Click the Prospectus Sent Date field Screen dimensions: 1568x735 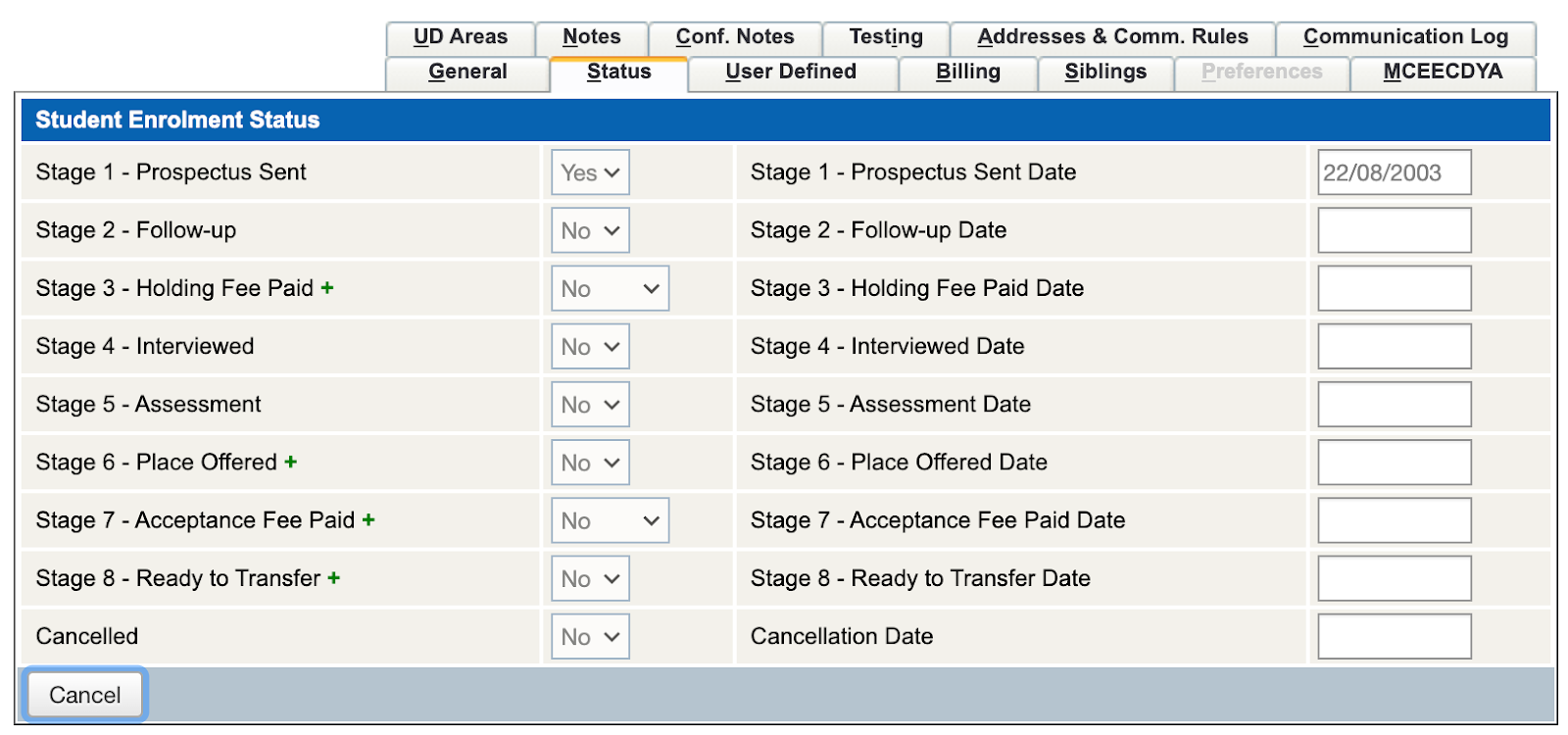point(1394,172)
